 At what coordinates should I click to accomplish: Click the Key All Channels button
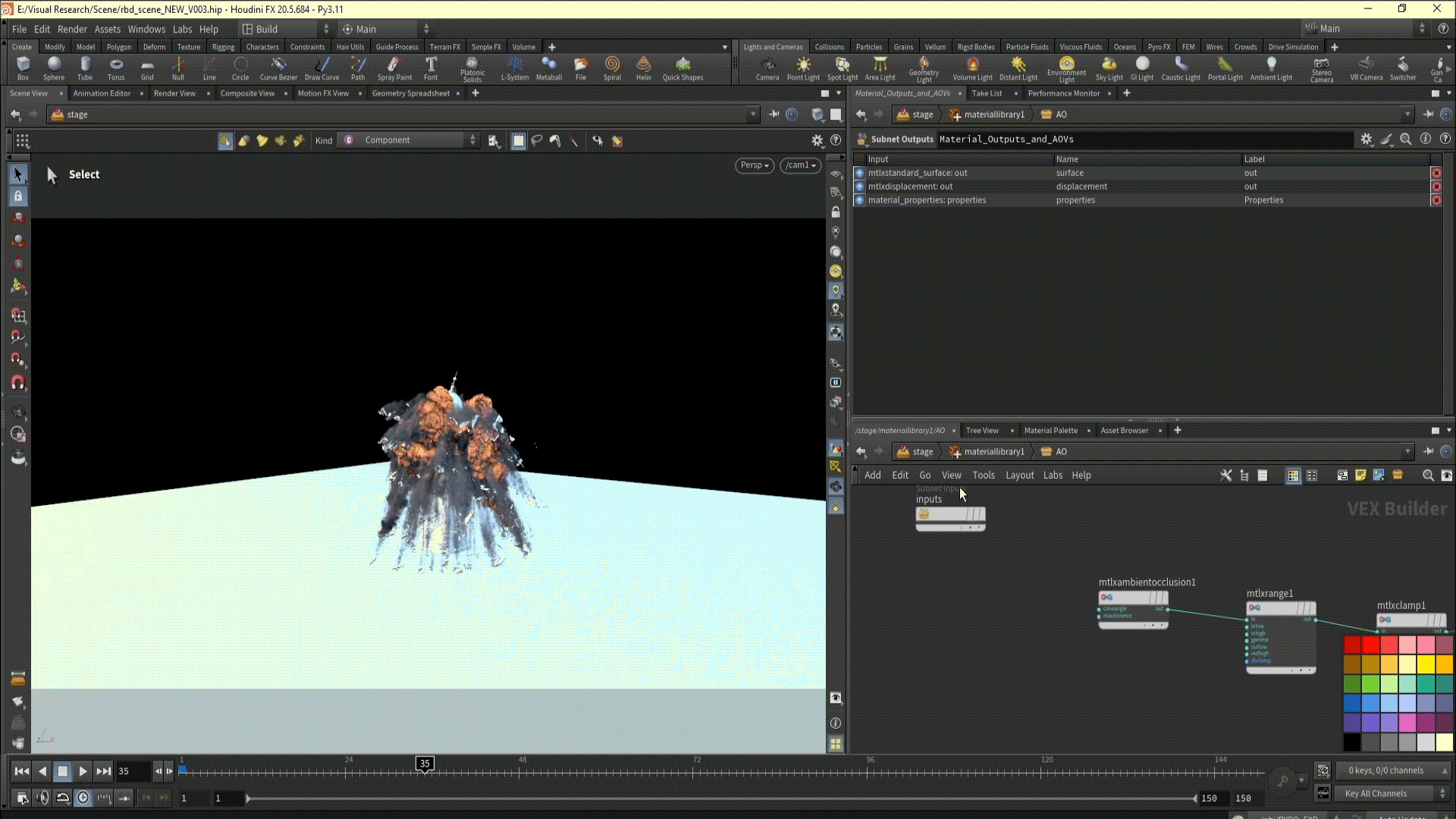(x=1376, y=793)
